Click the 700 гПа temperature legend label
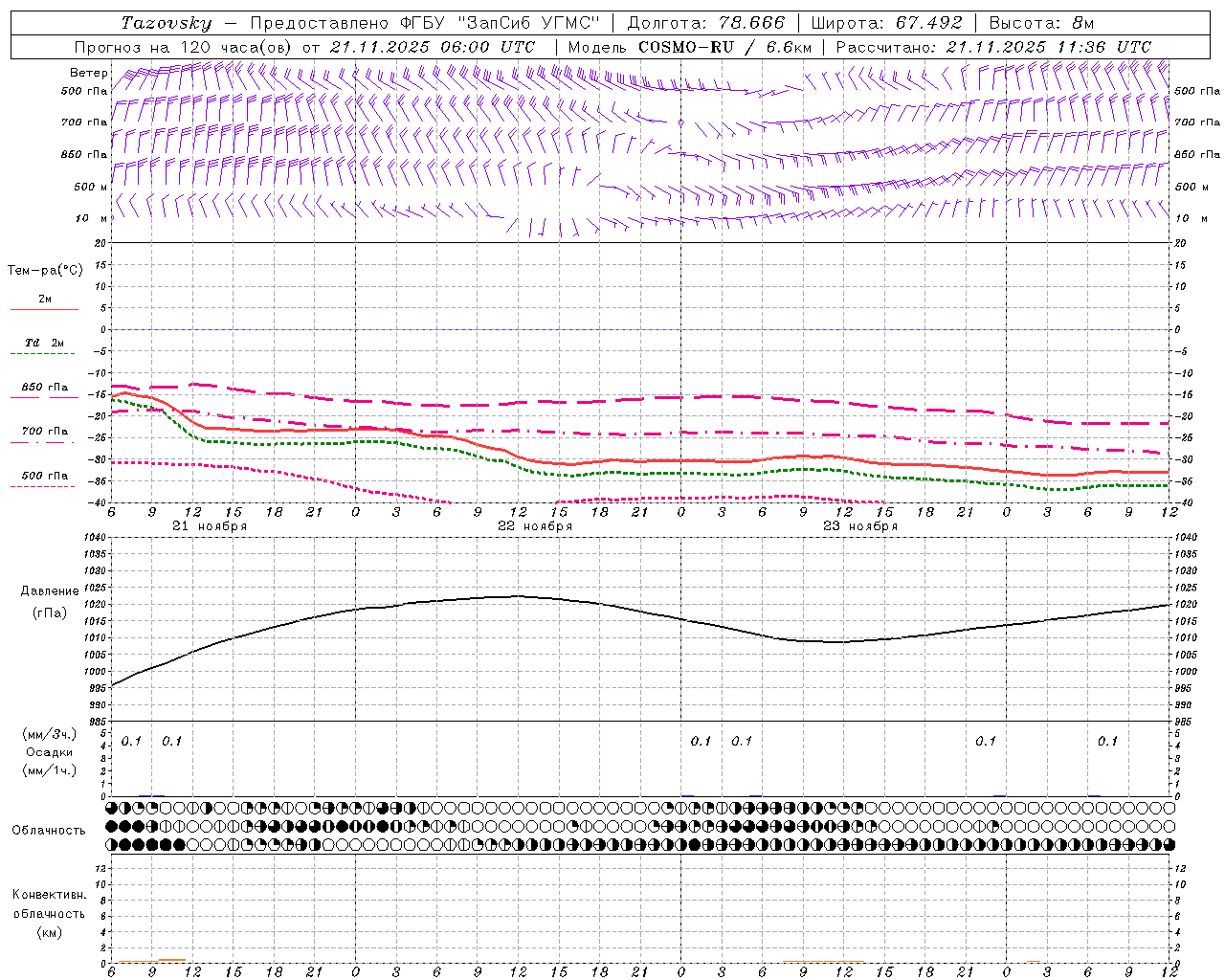 (x=45, y=432)
